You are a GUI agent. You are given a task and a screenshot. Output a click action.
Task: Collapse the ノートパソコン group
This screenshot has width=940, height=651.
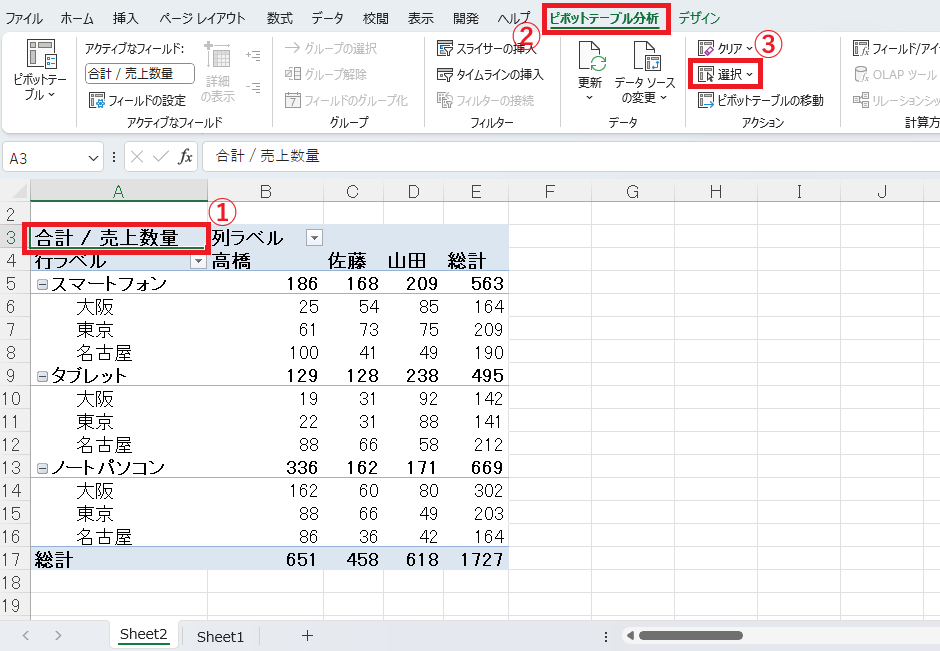[x=42, y=468]
